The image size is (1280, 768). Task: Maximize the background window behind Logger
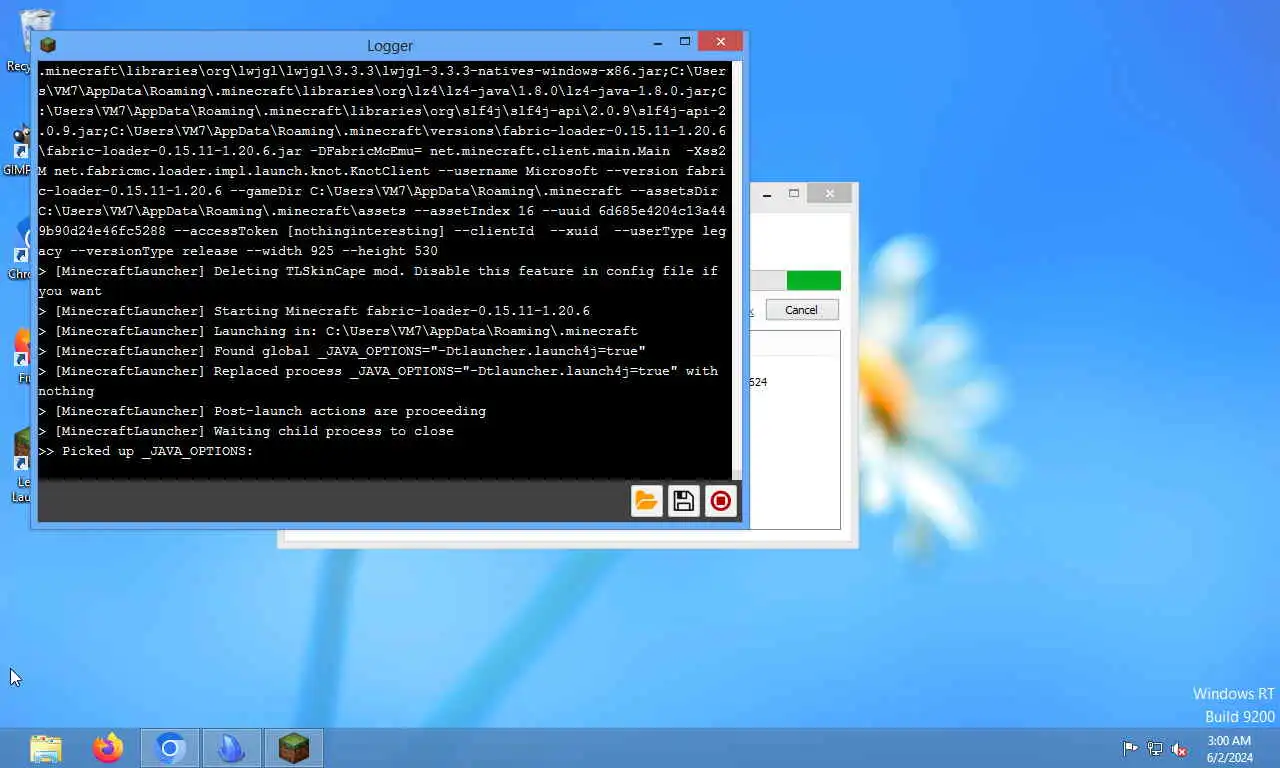794,193
